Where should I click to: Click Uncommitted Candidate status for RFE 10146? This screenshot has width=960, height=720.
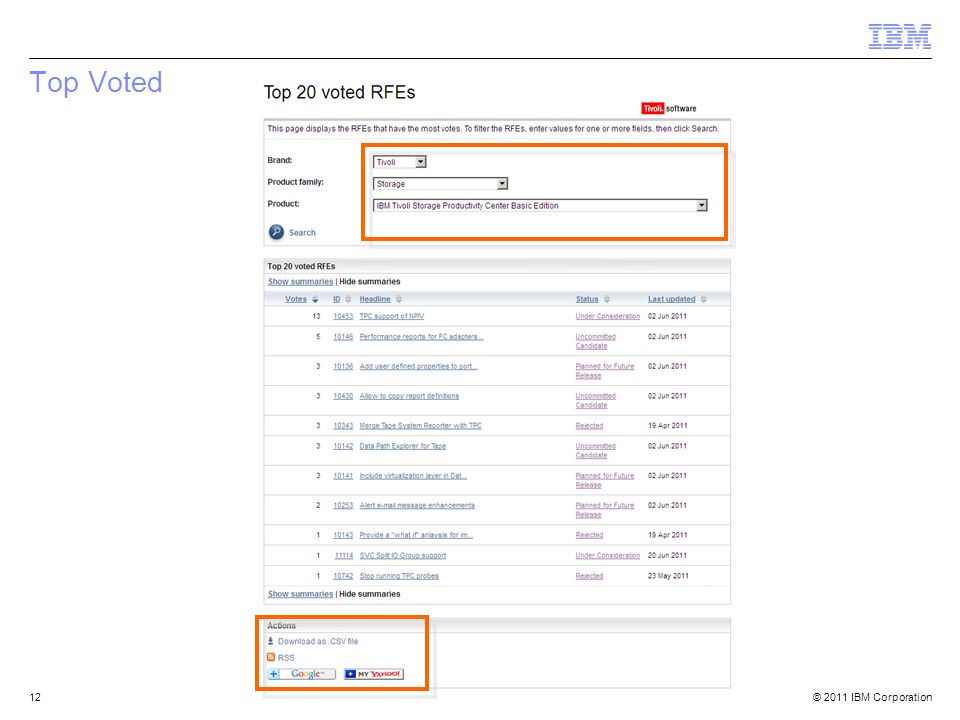pyautogui.click(x=596, y=342)
